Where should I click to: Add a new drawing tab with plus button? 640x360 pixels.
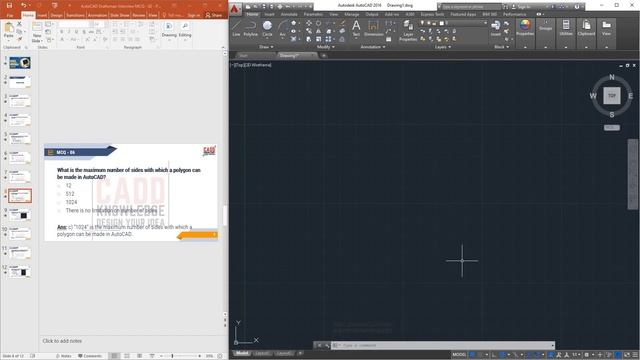coord(324,56)
